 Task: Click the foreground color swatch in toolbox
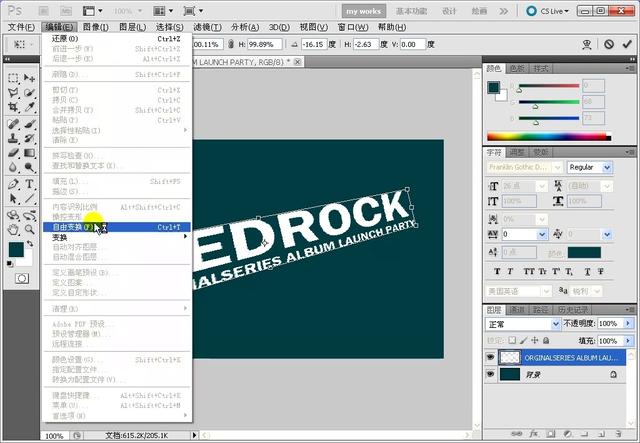16,249
